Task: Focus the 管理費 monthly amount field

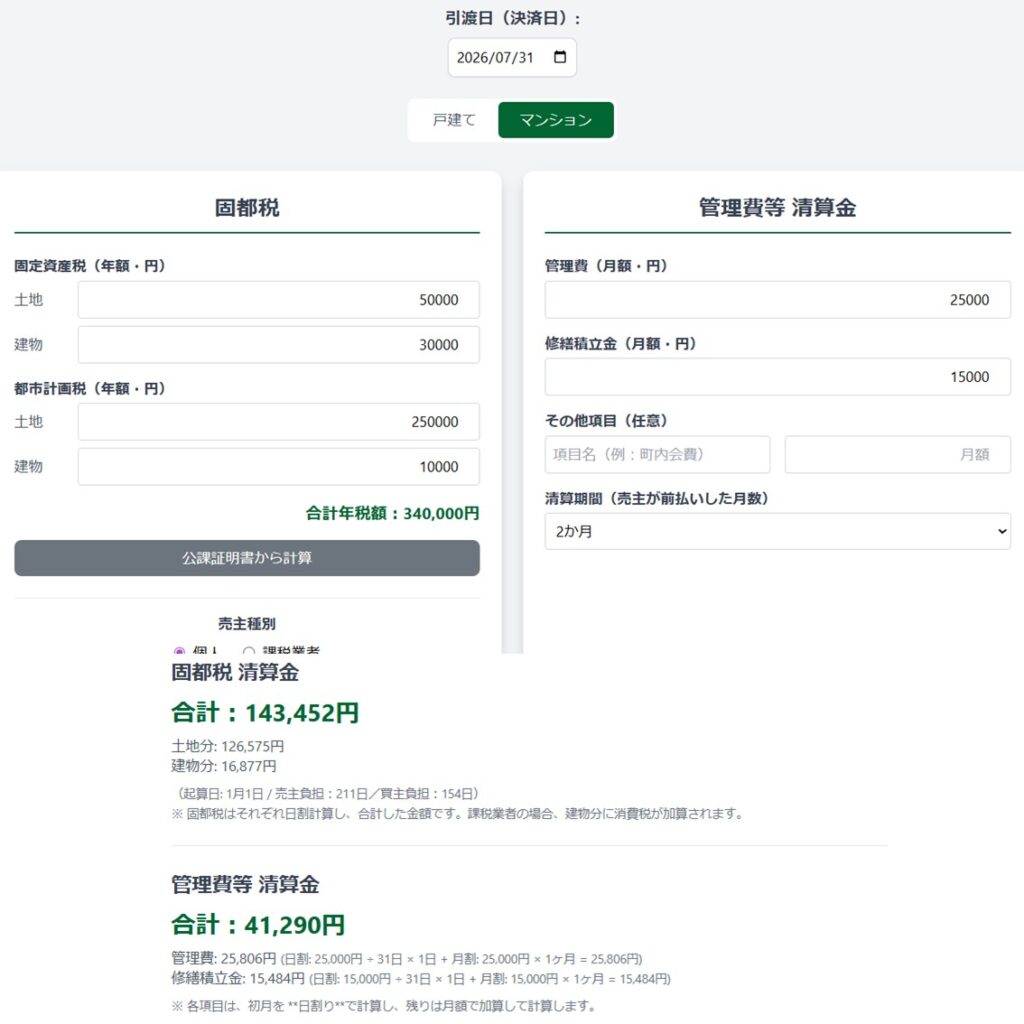Action: pyautogui.click(x=777, y=300)
